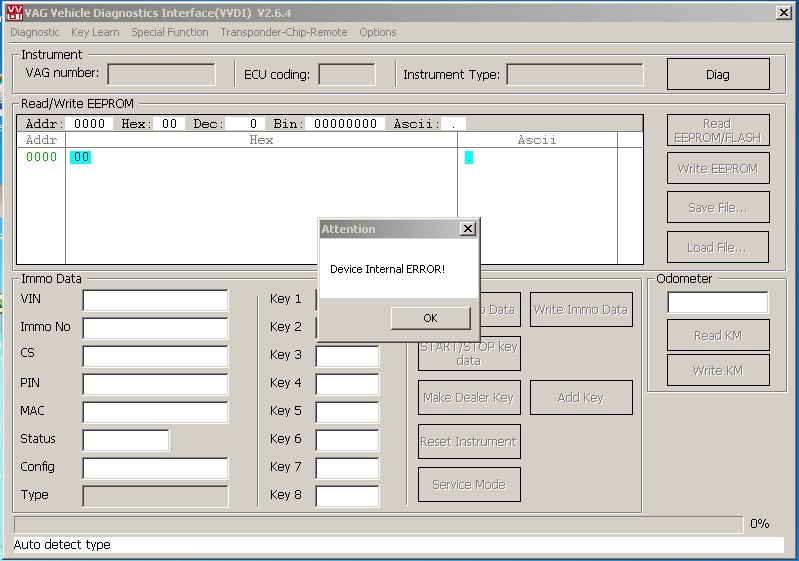Click address 0000 row in hex editor
799x561 pixels.
coord(41,157)
